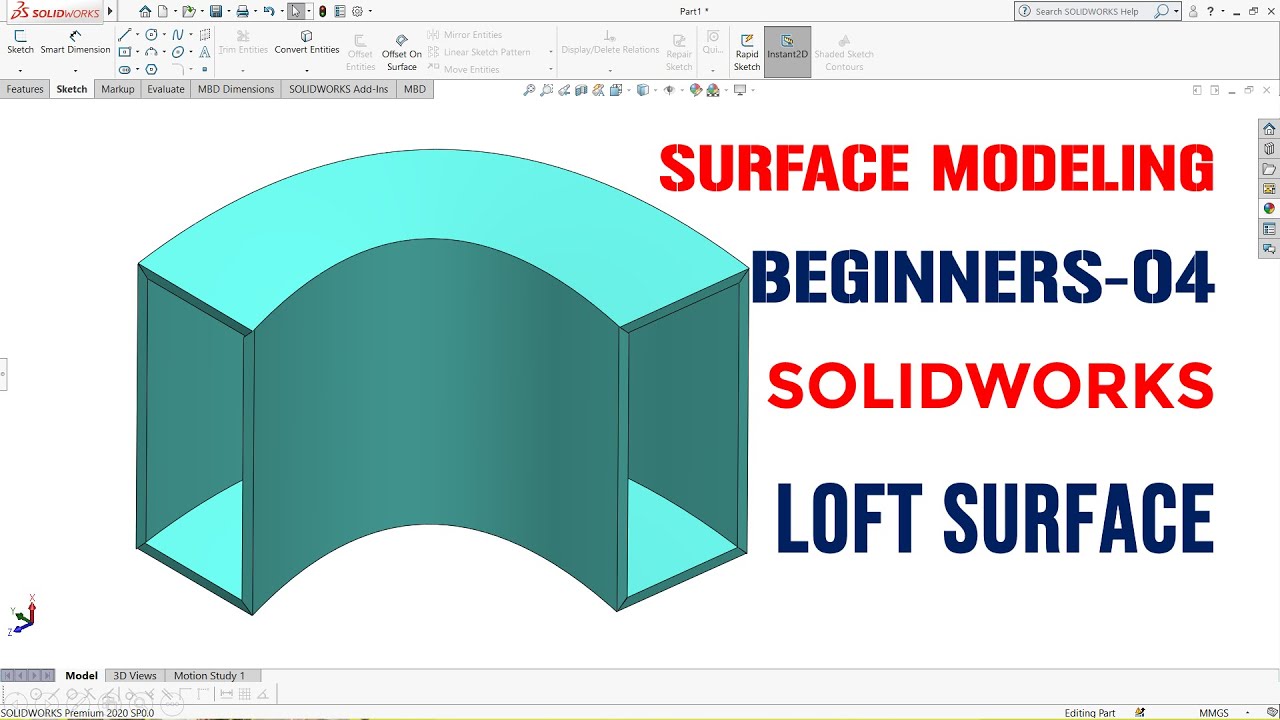This screenshot has width=1280, height=720.
Task: Expand the SOLIDWORKS menu flyout arrow
Action: tap(110, 11)
